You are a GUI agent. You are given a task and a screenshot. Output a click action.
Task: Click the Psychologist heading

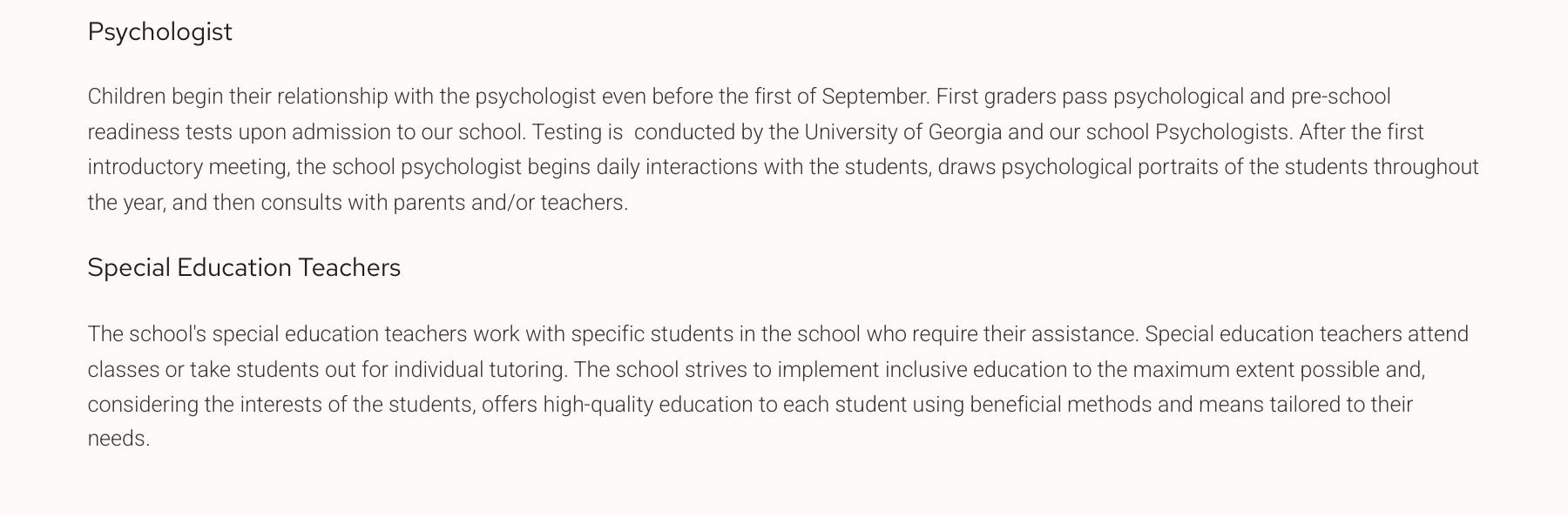pyautogui.click(x=159, y=32)
